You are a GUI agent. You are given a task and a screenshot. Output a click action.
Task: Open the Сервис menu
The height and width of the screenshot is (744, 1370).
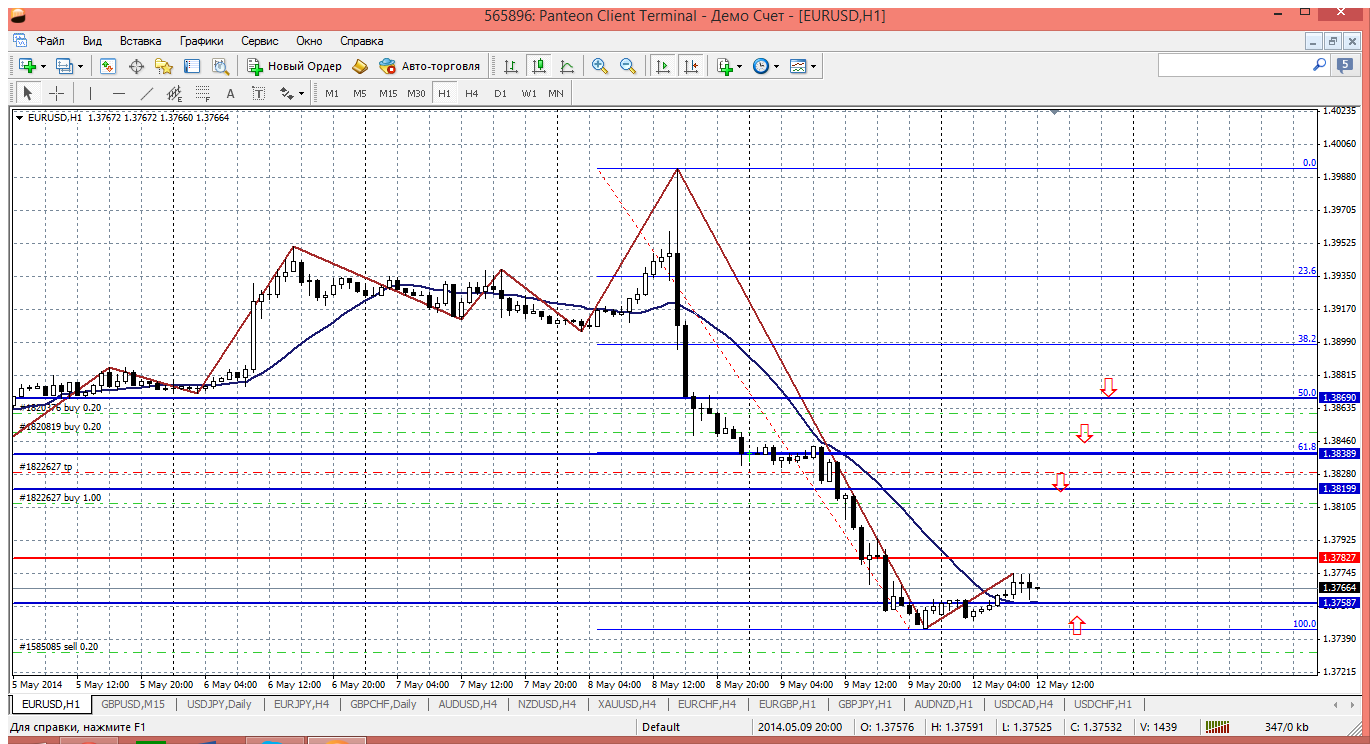coord(259,41)
